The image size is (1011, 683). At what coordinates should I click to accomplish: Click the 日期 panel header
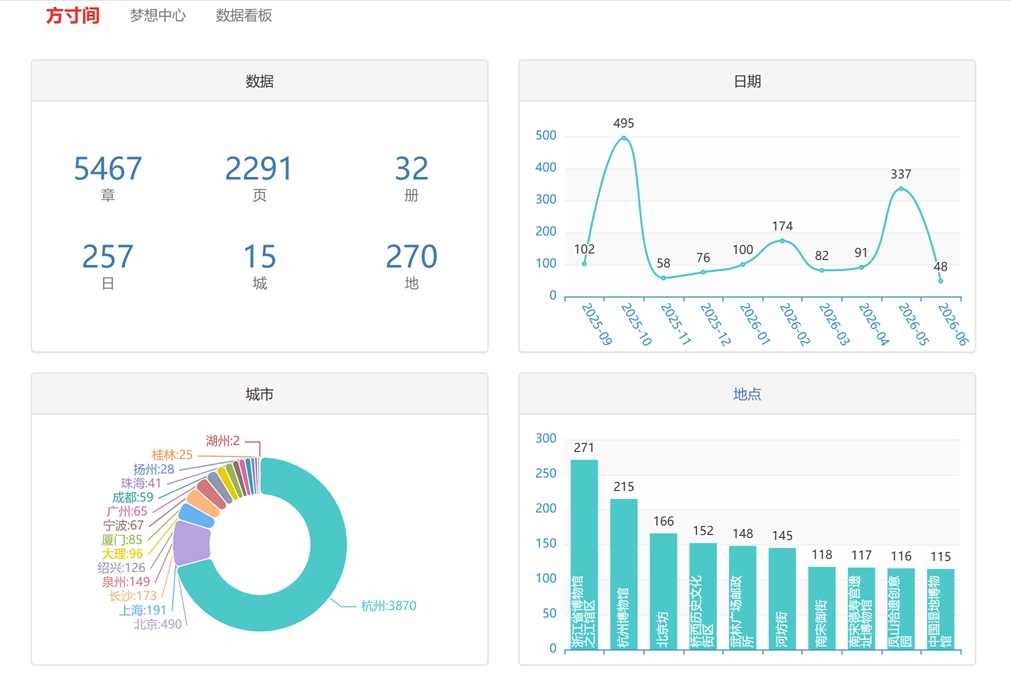tap(747, 81)
